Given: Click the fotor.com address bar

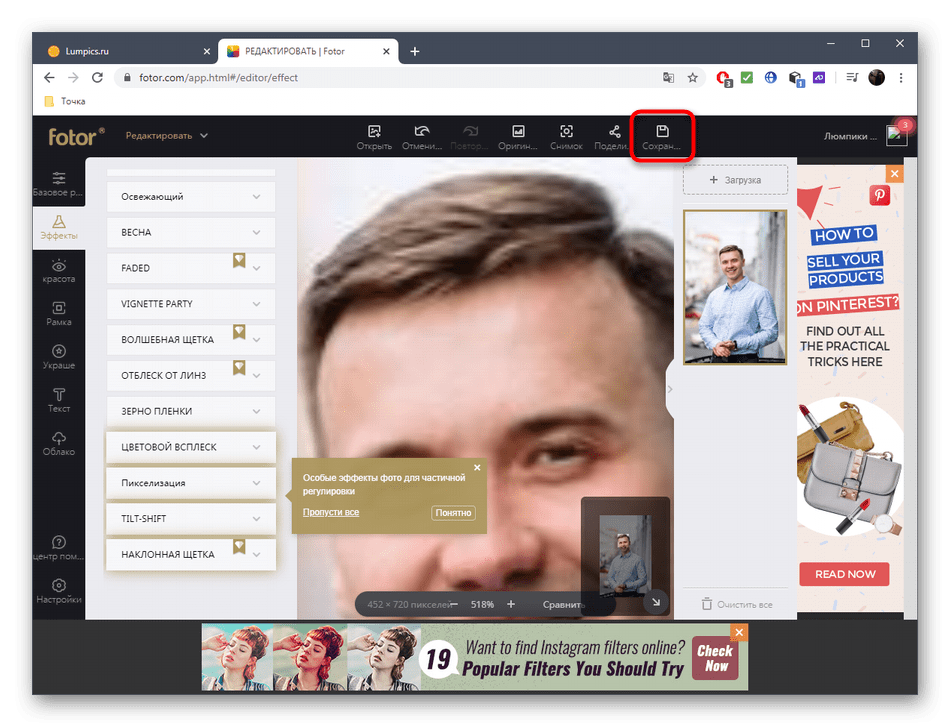Looking at the screenshot, I should (388, 78).
